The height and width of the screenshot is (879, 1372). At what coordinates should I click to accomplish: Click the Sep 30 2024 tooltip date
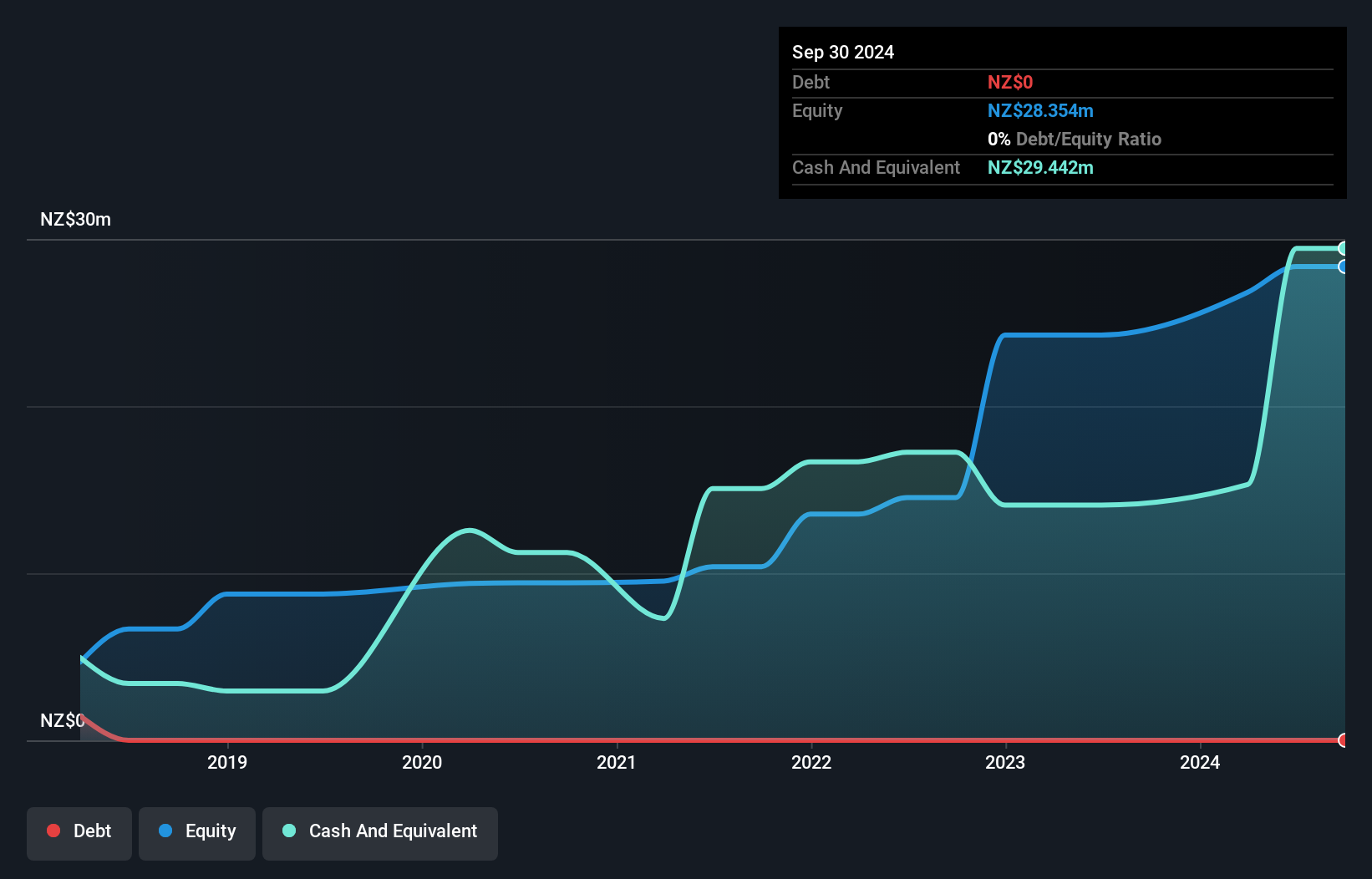click(843, 52)
